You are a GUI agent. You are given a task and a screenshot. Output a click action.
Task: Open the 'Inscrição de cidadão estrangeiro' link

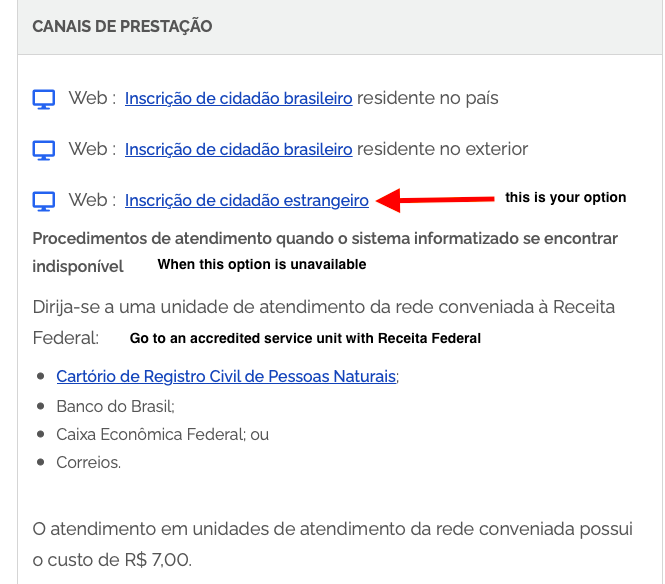pos(246,200)
